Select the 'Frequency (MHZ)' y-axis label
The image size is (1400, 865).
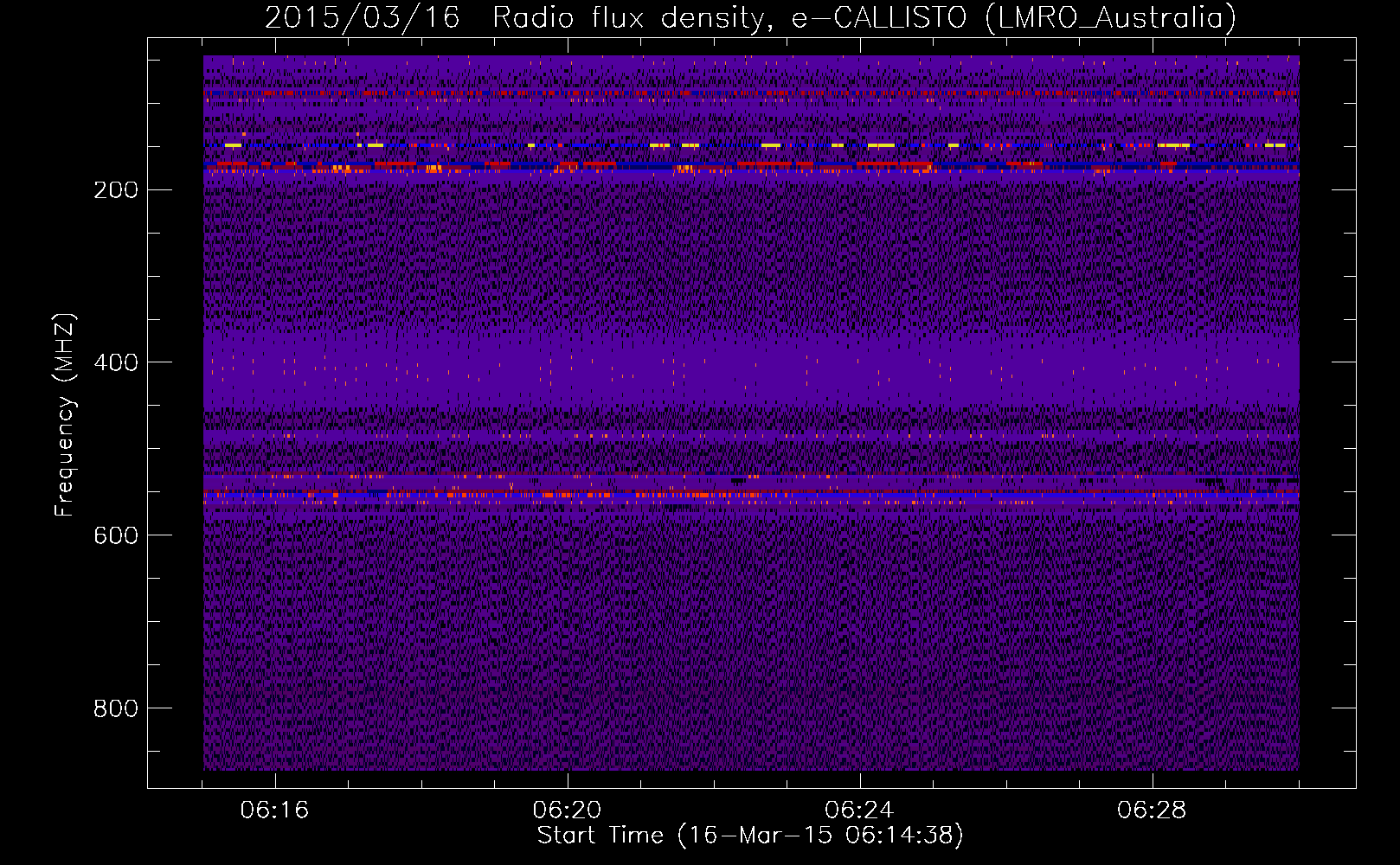pos(65,415)
